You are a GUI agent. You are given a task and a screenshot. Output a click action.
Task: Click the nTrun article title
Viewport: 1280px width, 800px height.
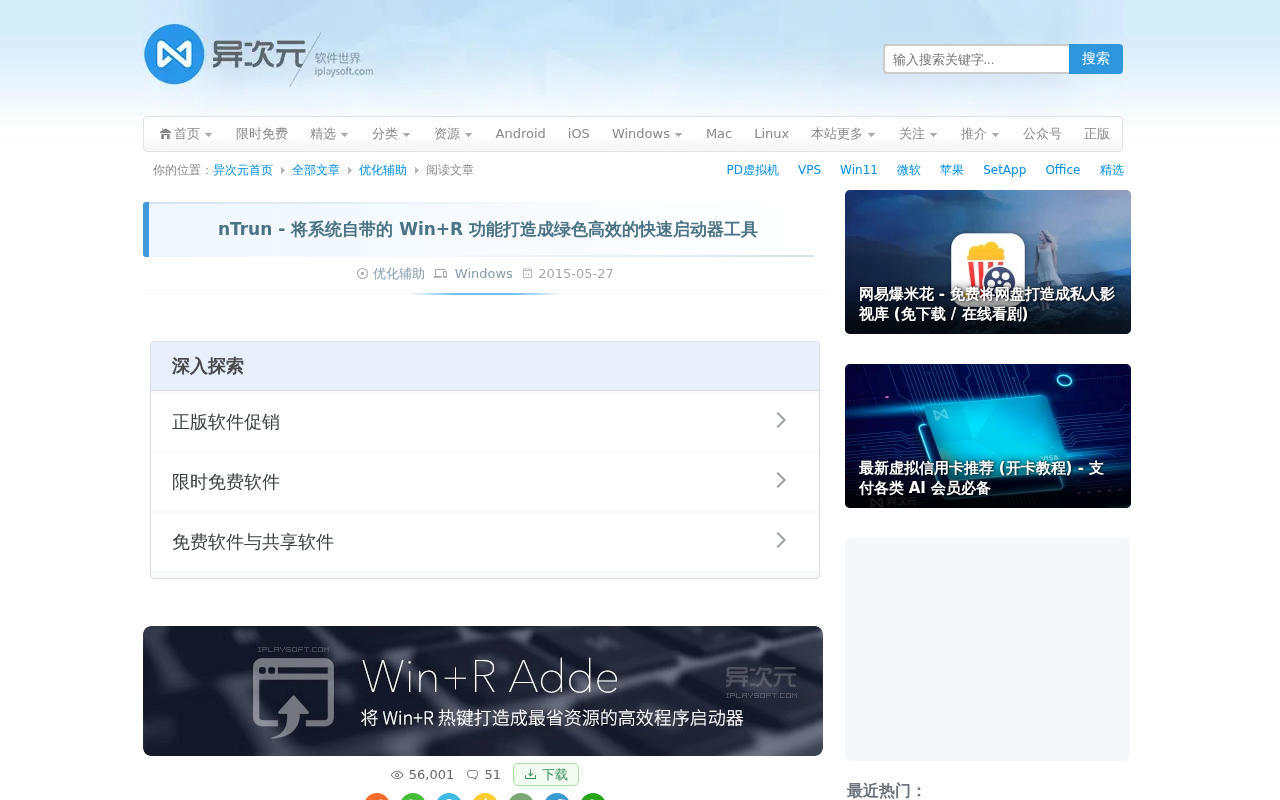[488, 229]
